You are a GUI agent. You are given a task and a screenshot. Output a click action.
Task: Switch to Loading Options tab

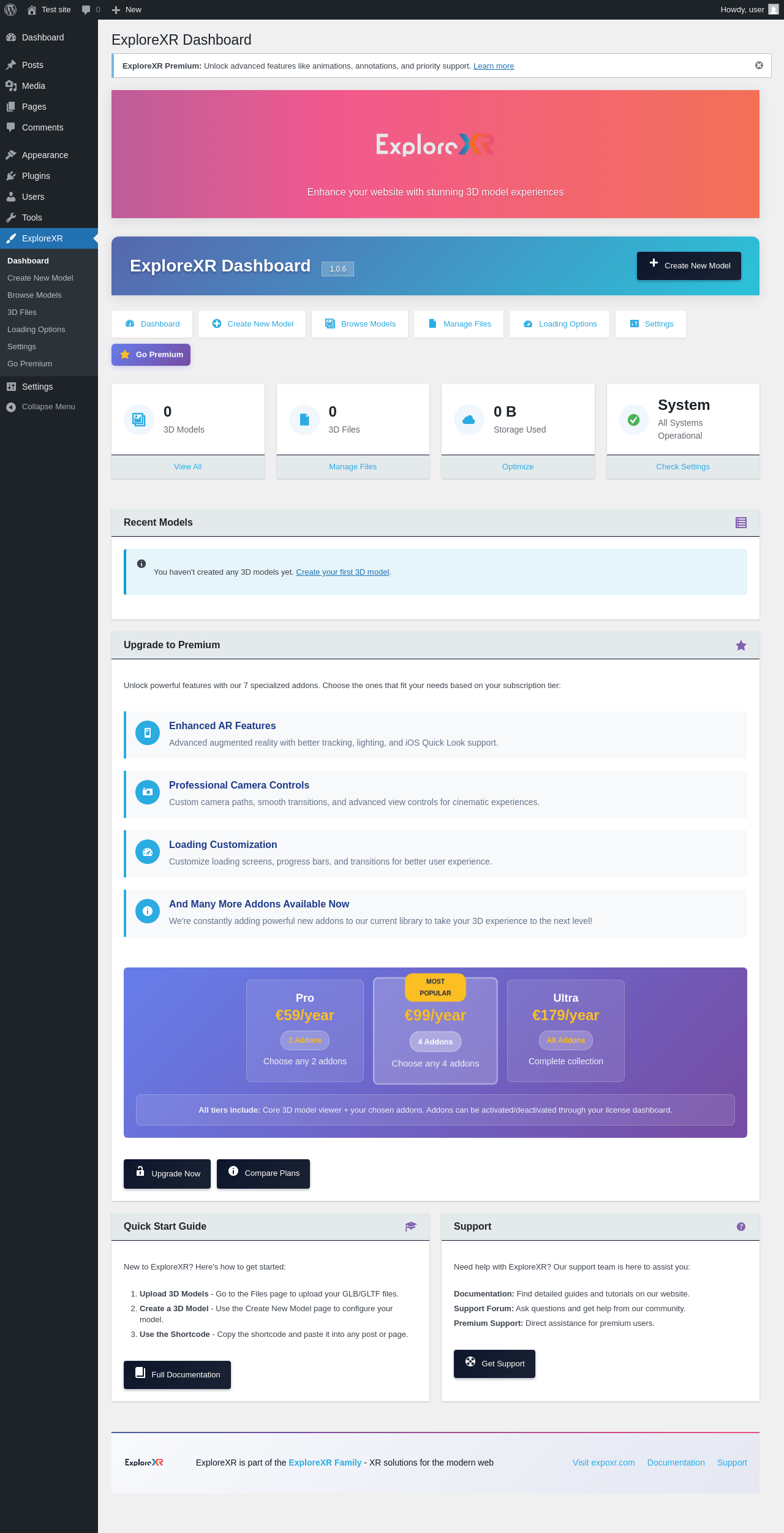(559, 324)
